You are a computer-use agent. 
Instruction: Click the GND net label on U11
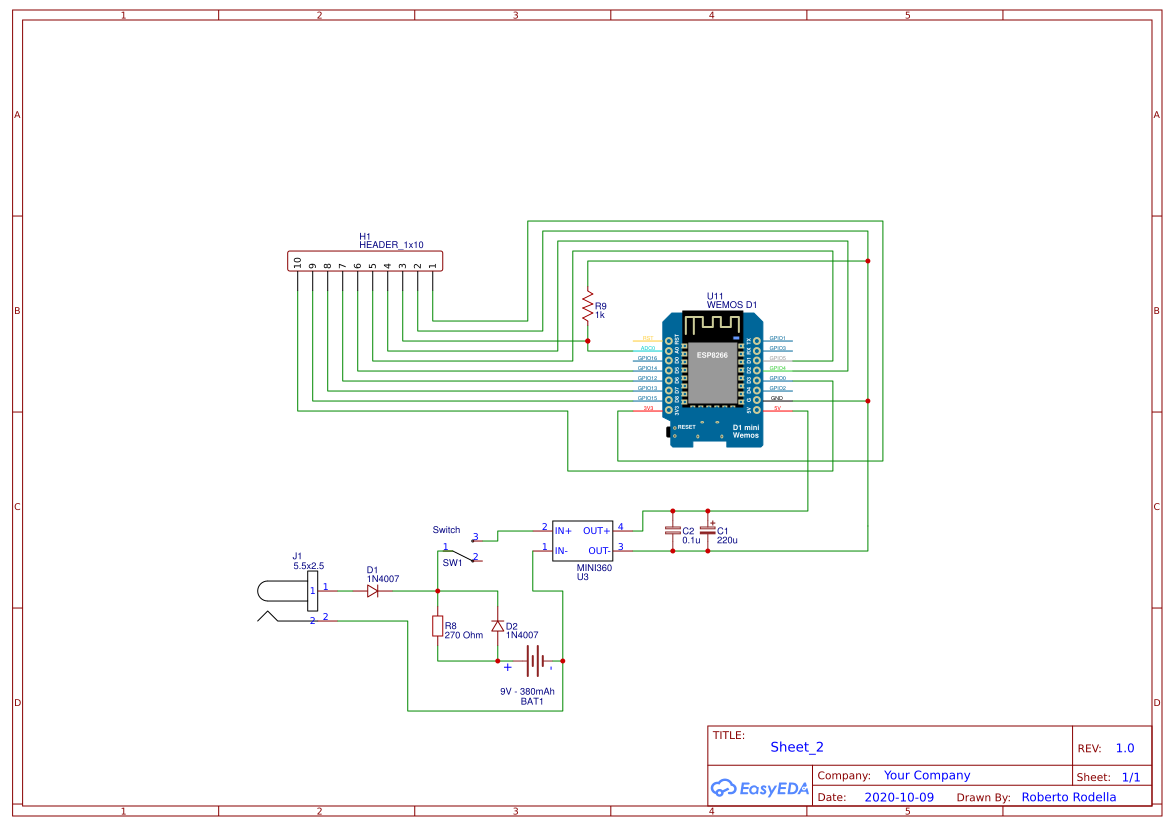pyautogui.click(x=779, y=397)
